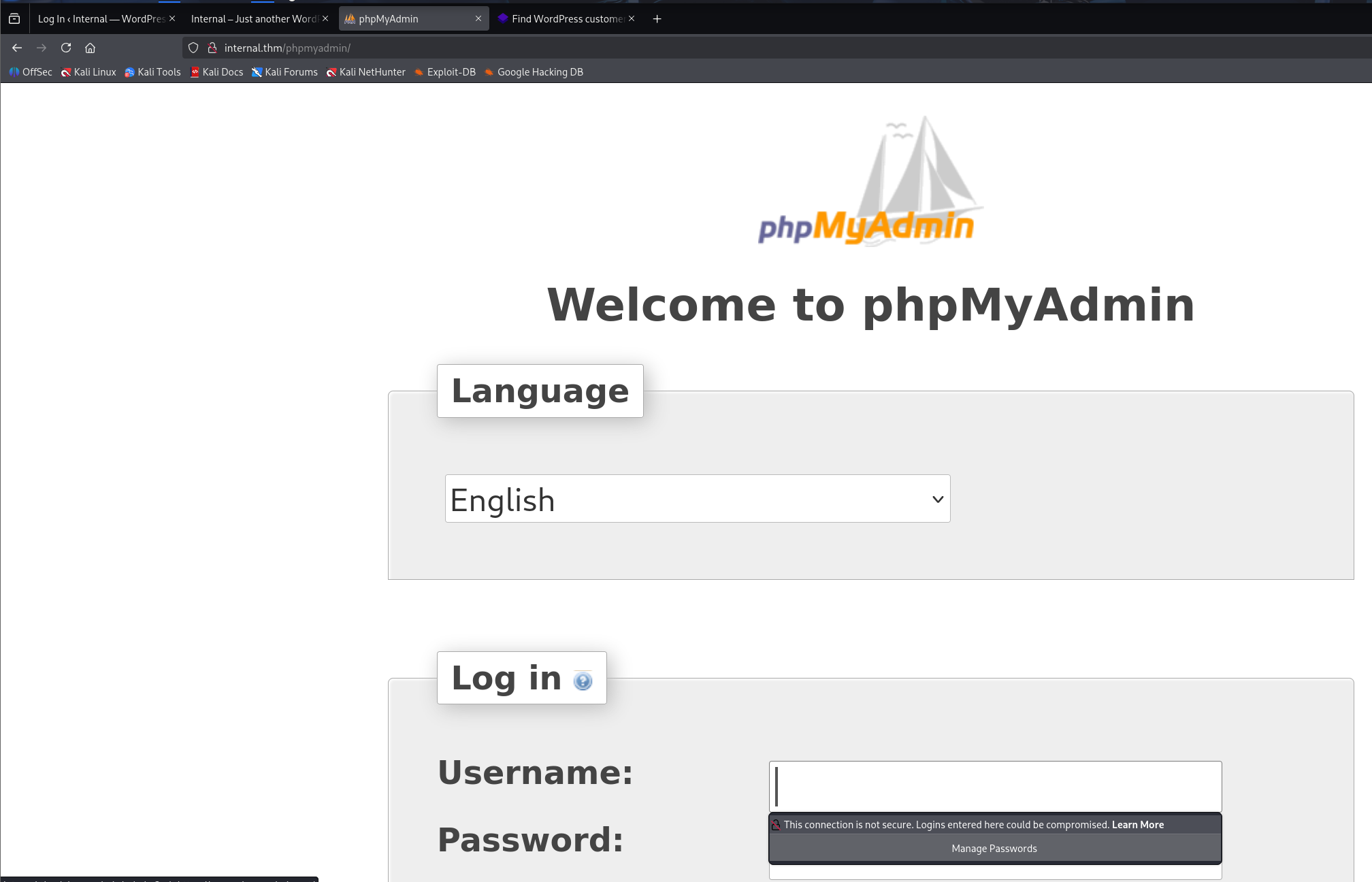This screenshot has width=1372, height=882.
Task: Open the Kali NetHunter bookmark
Action: tap(365, 72)
